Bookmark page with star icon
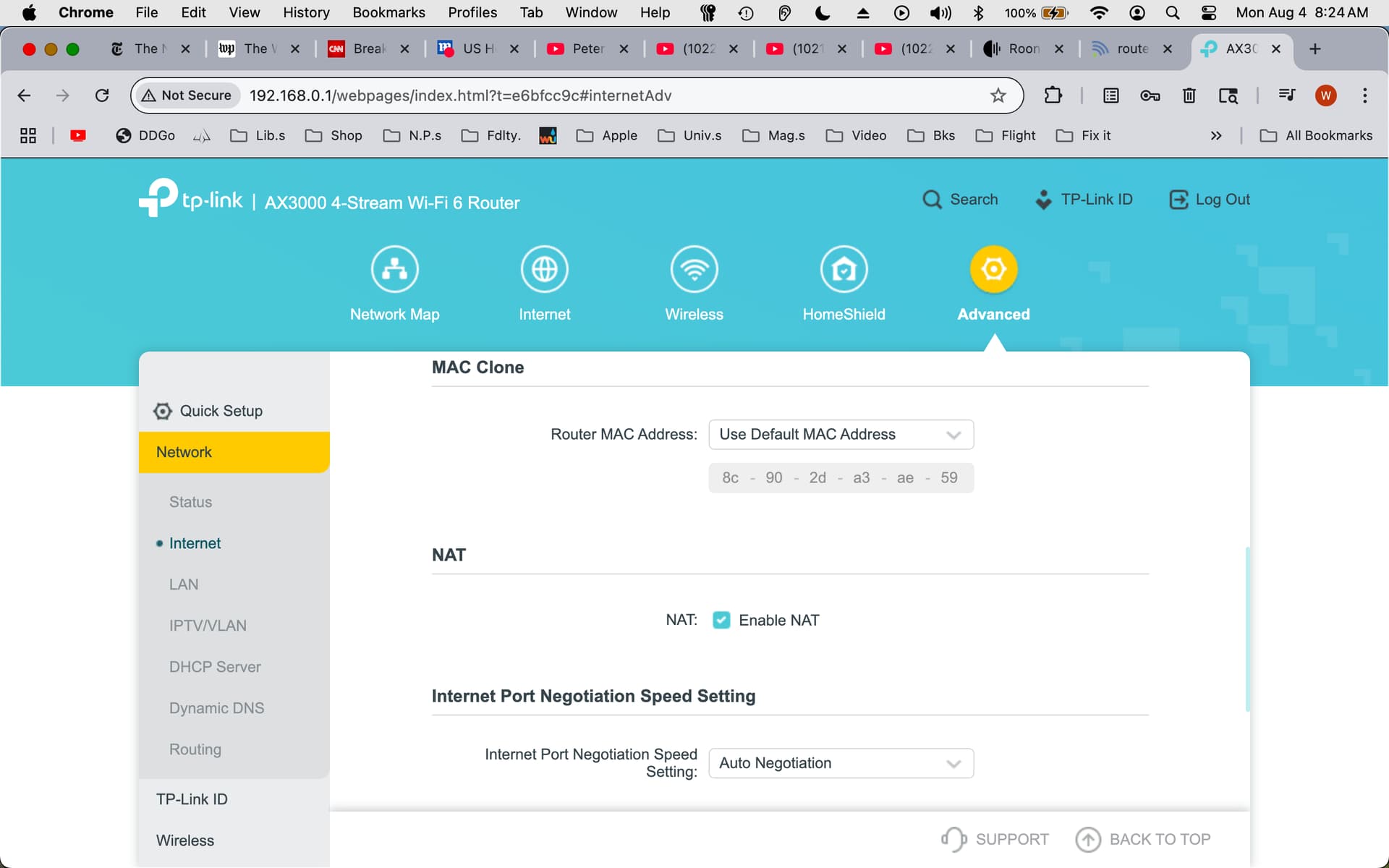Image resolution: width=1389 pixels, height=868 pixels. click(998, 95)
